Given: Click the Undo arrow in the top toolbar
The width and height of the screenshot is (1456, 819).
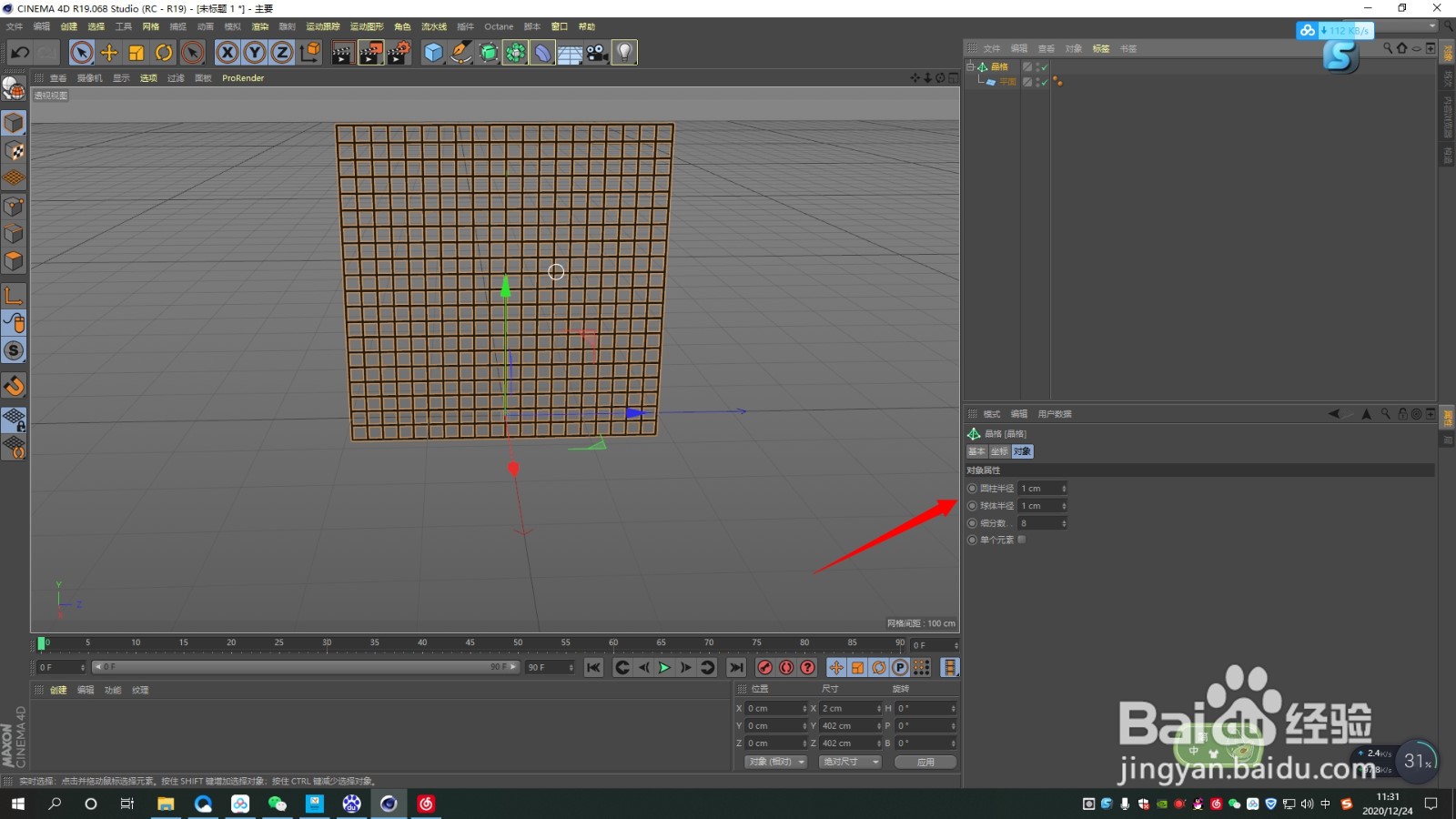Looking at the screenshot, I should [x=20, y=53].
